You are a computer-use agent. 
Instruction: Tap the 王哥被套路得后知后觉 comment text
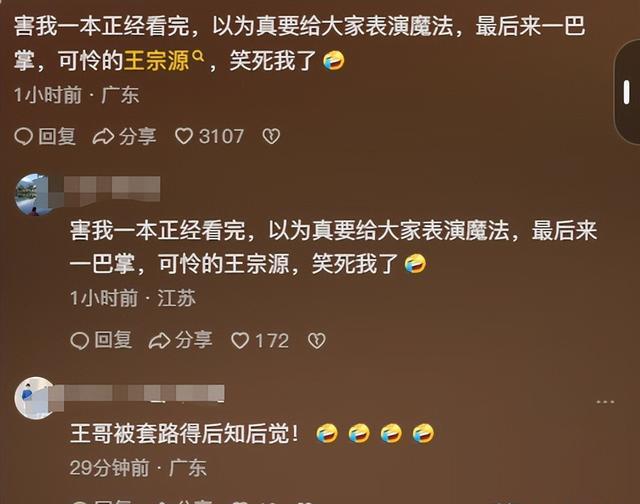click(x=184, y=433)
